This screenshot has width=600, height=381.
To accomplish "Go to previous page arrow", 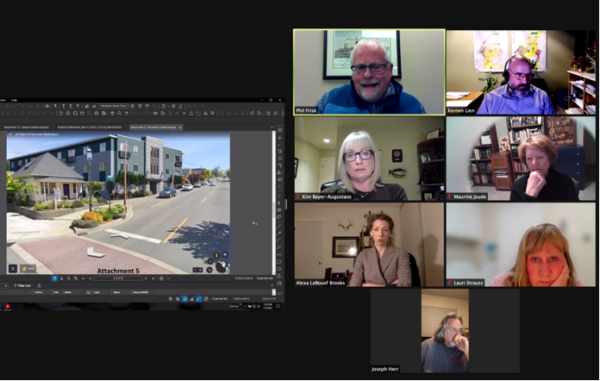I will pyautogui.click(x=90, y=278).
